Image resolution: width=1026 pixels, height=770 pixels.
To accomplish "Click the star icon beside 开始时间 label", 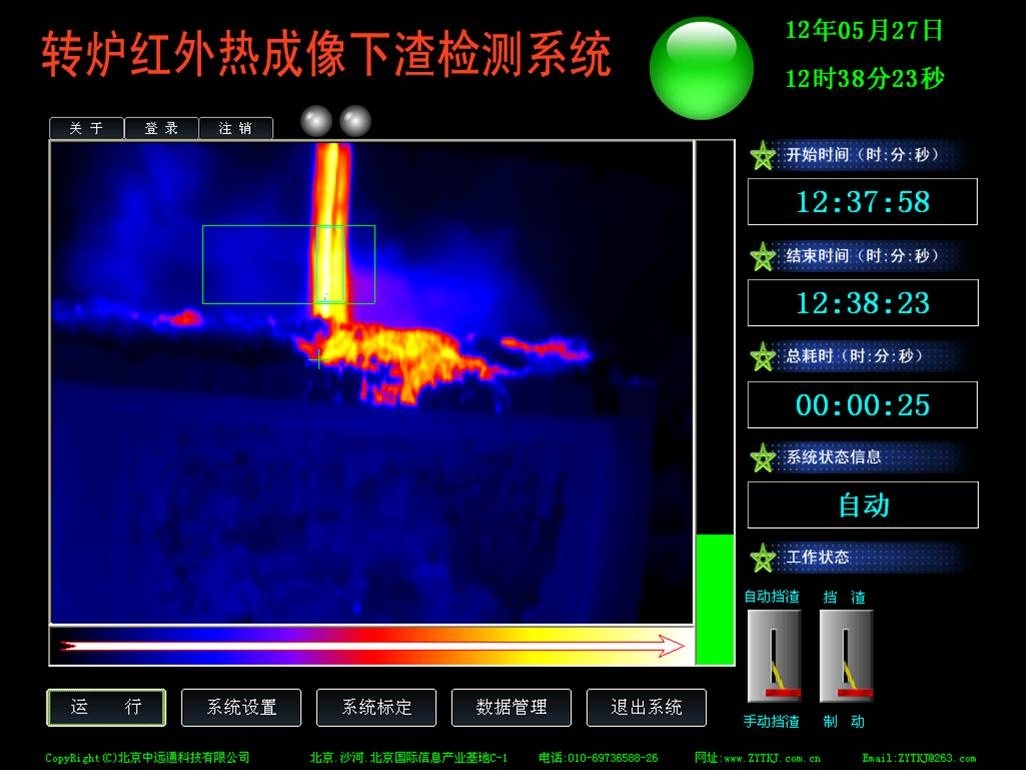I will tap(763, 155).
